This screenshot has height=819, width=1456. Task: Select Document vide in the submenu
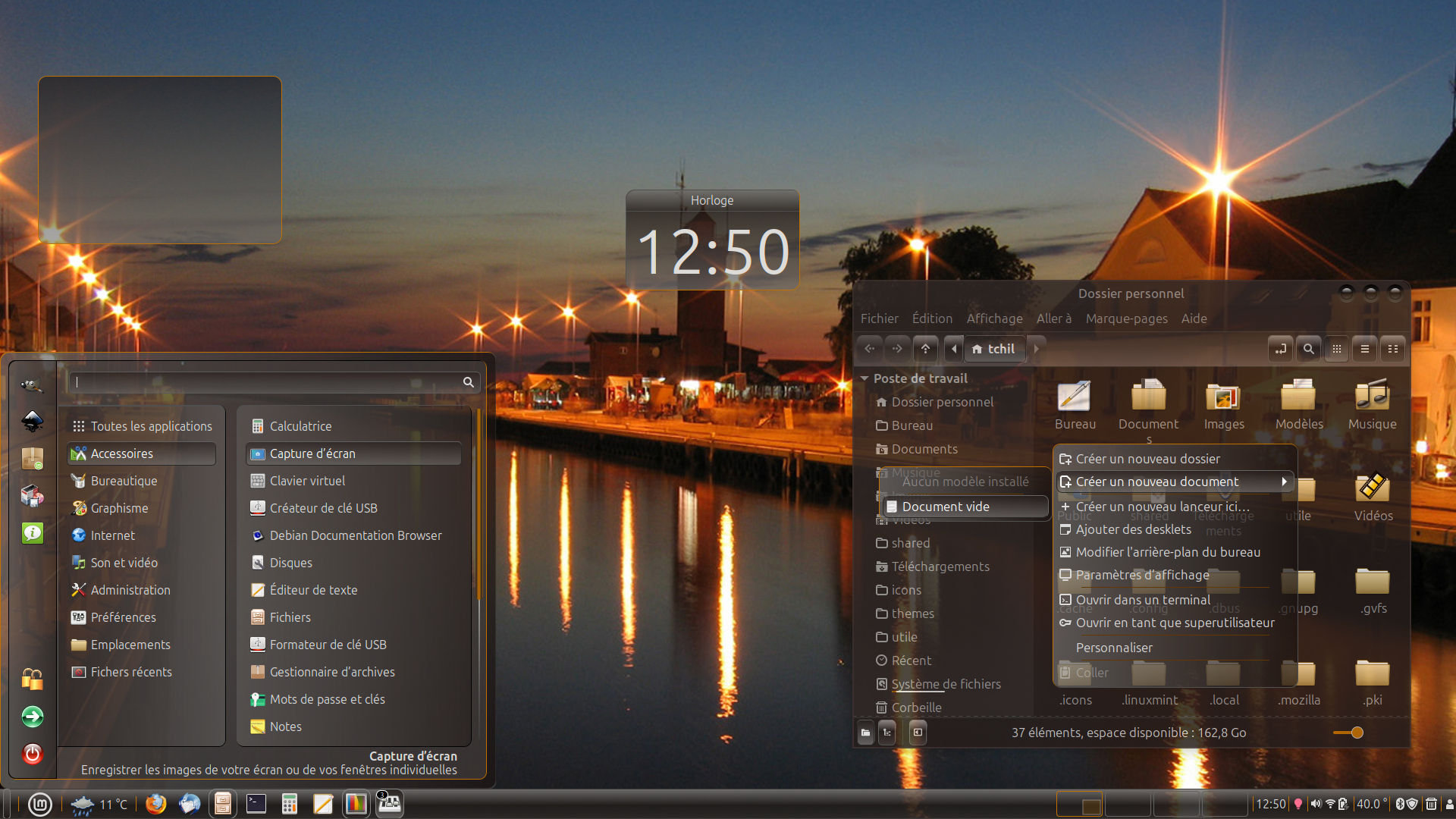[965, 507]
